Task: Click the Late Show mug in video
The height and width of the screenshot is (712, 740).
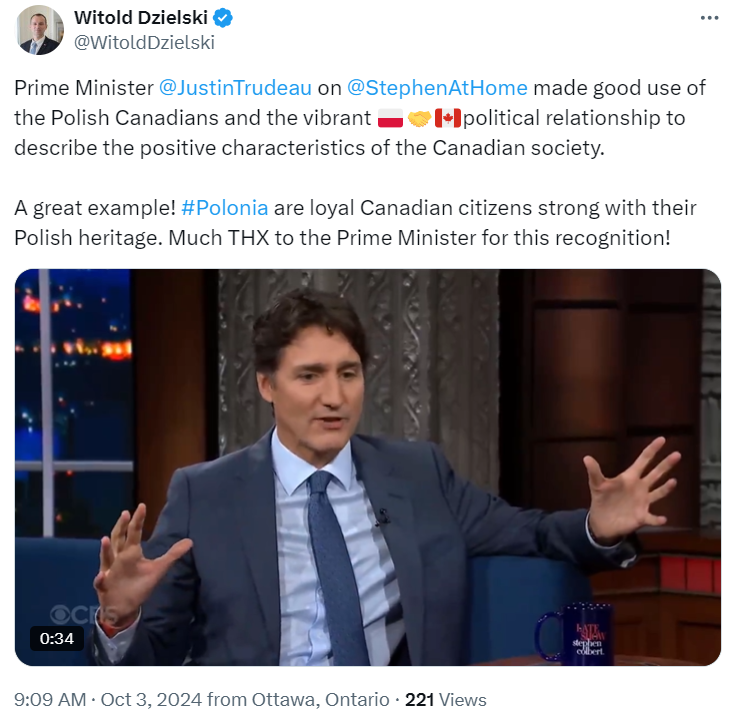Action: tap(575, 632)
